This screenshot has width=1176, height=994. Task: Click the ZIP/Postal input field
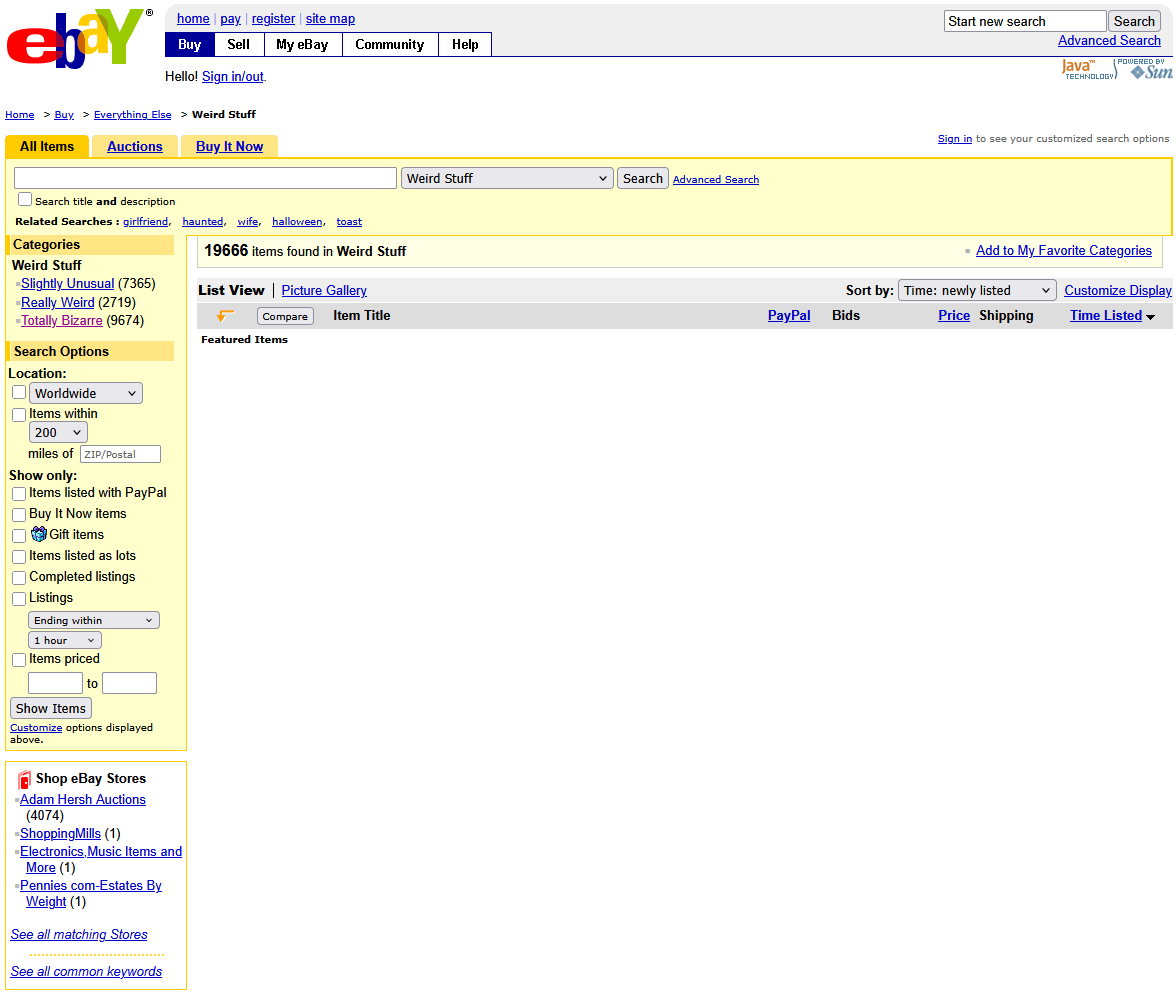[120, 454]
